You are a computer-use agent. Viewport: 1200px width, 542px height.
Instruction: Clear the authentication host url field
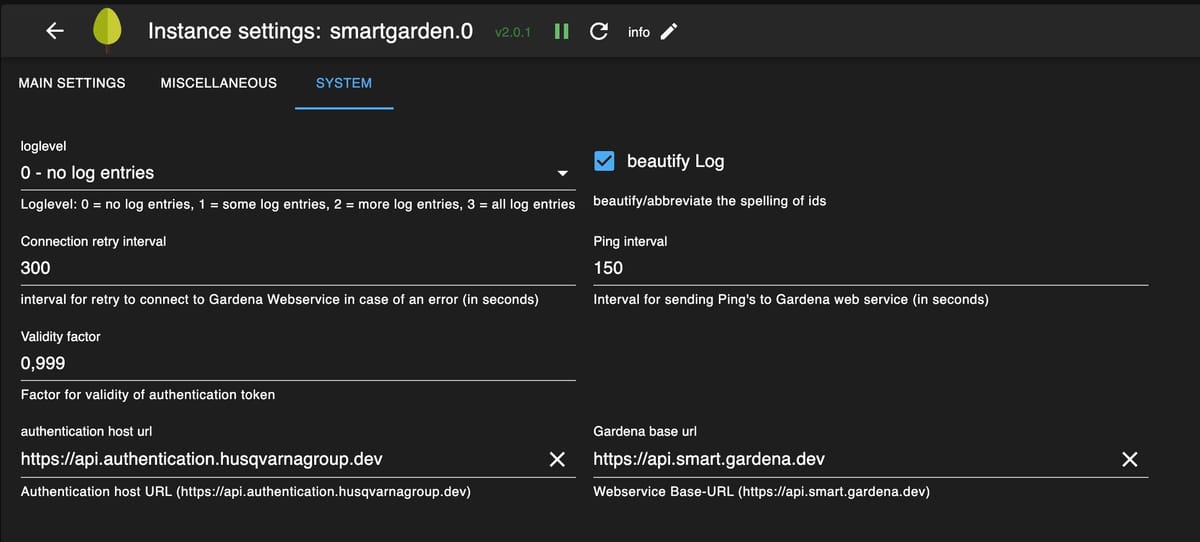tap(557, 460)
